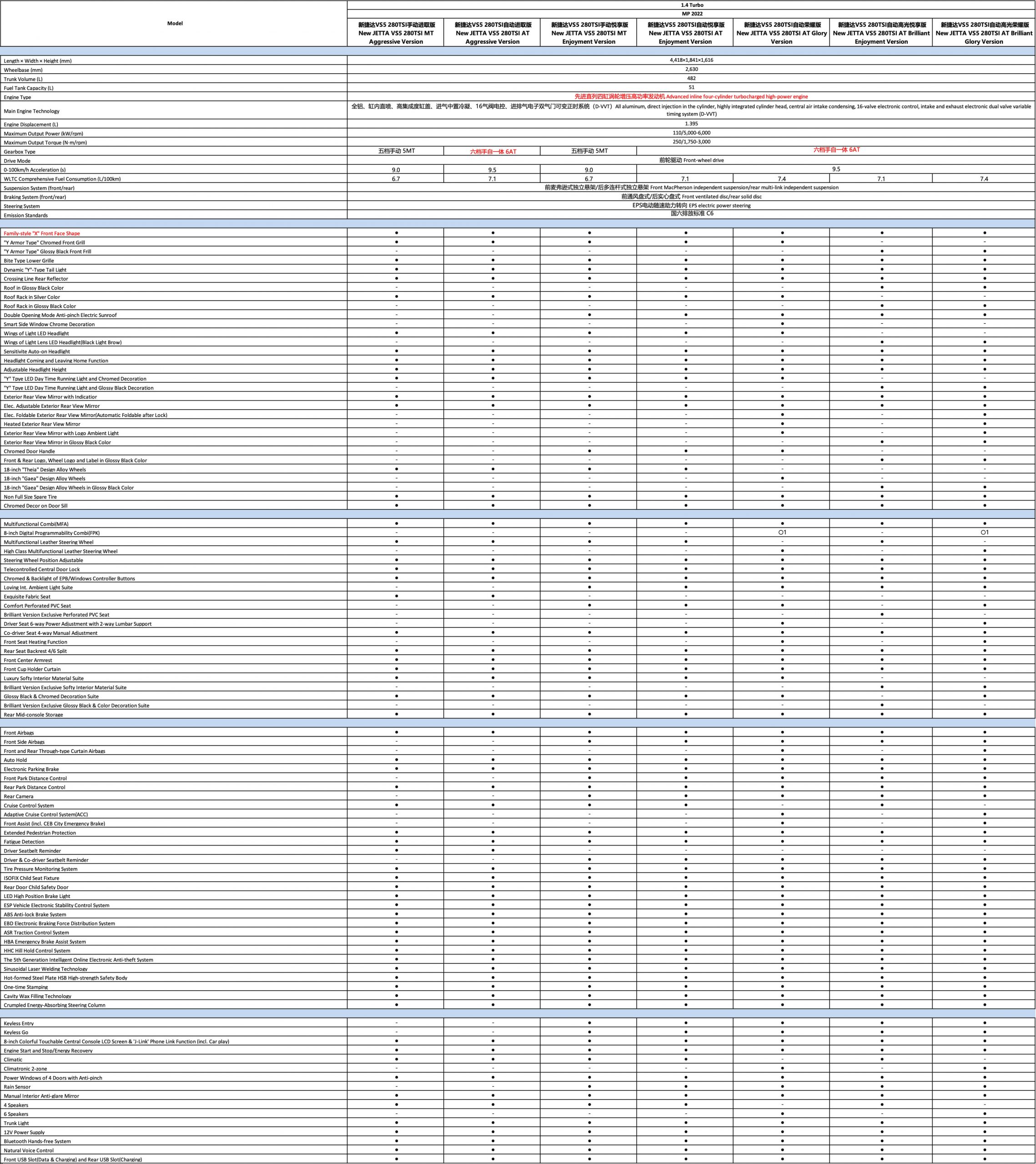Click the "Wheelbase (mm)" row label

tap(23, 70)
